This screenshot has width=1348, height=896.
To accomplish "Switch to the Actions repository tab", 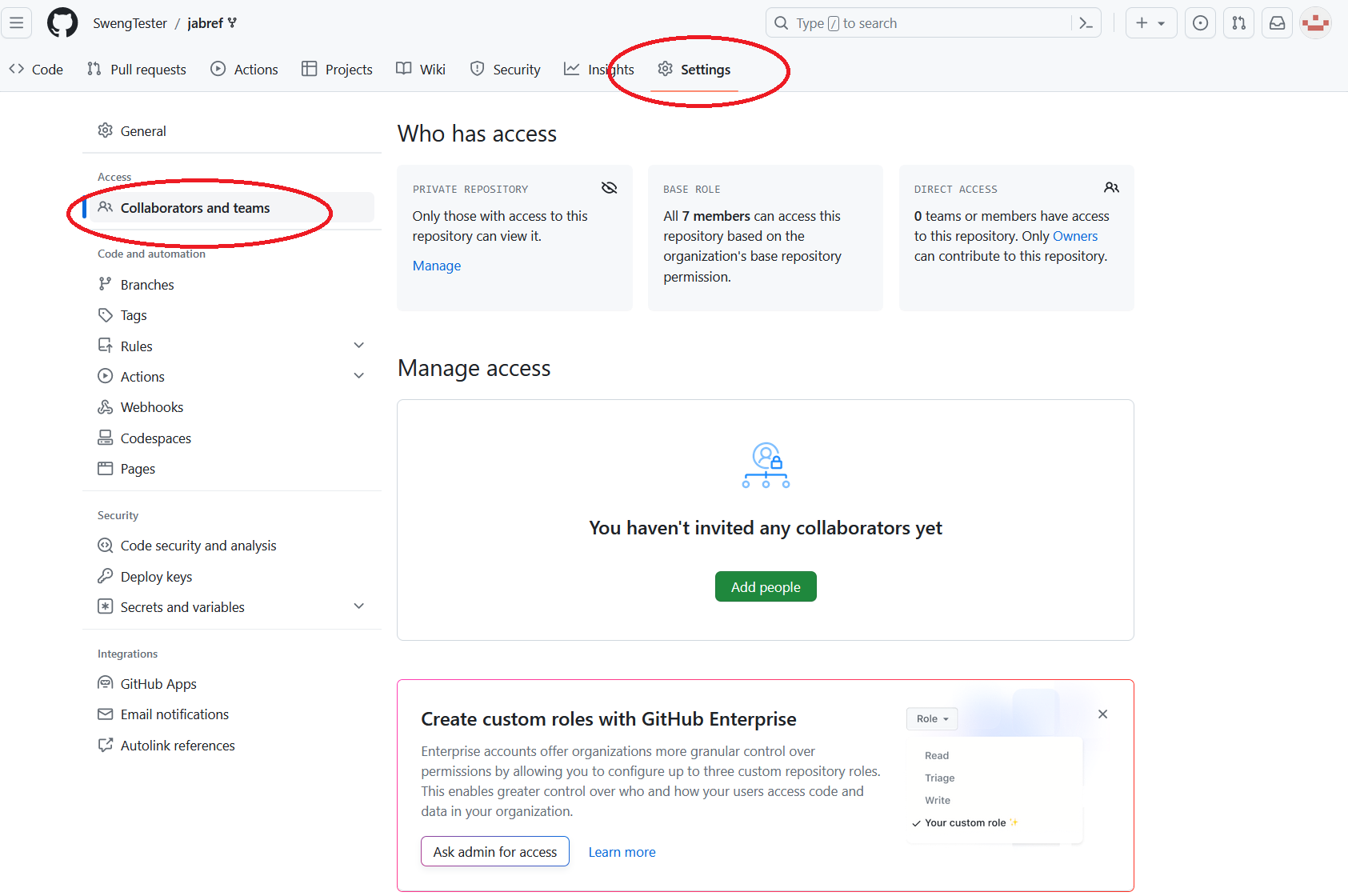I will click(x=244, y=70).
